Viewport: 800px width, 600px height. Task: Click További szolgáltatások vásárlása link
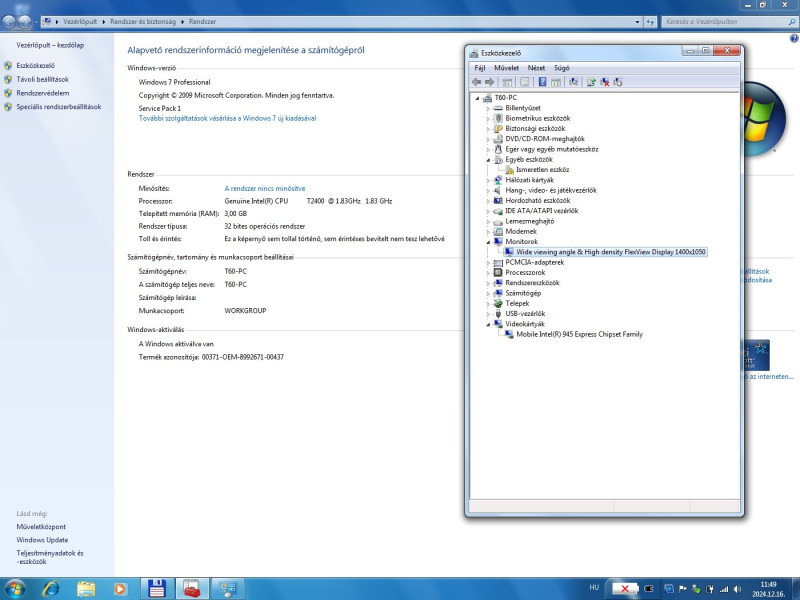pos(228,118)
